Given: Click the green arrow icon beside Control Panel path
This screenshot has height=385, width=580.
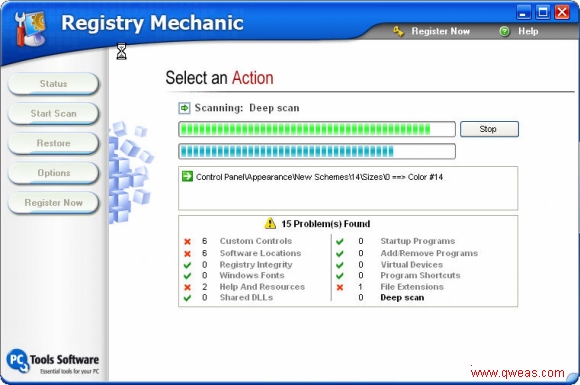Looking at the screenshot, I should click(x=188, y=176).
